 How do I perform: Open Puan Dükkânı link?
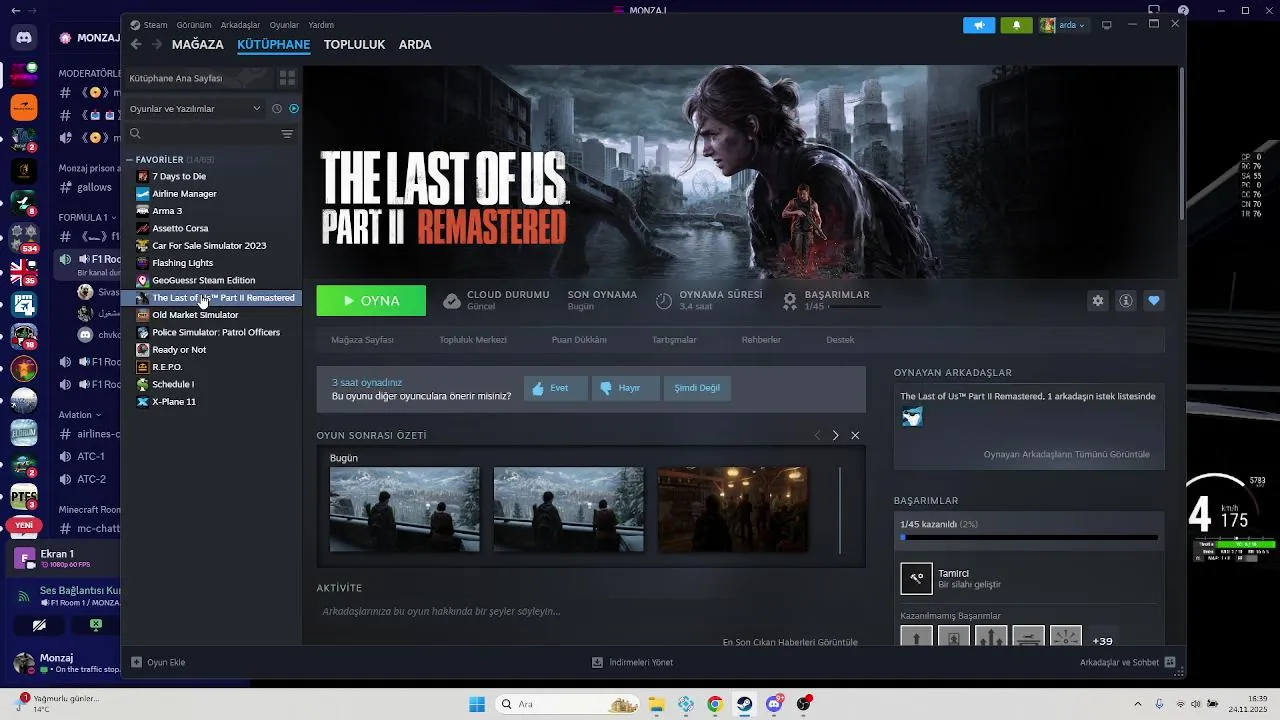(579, 340)
